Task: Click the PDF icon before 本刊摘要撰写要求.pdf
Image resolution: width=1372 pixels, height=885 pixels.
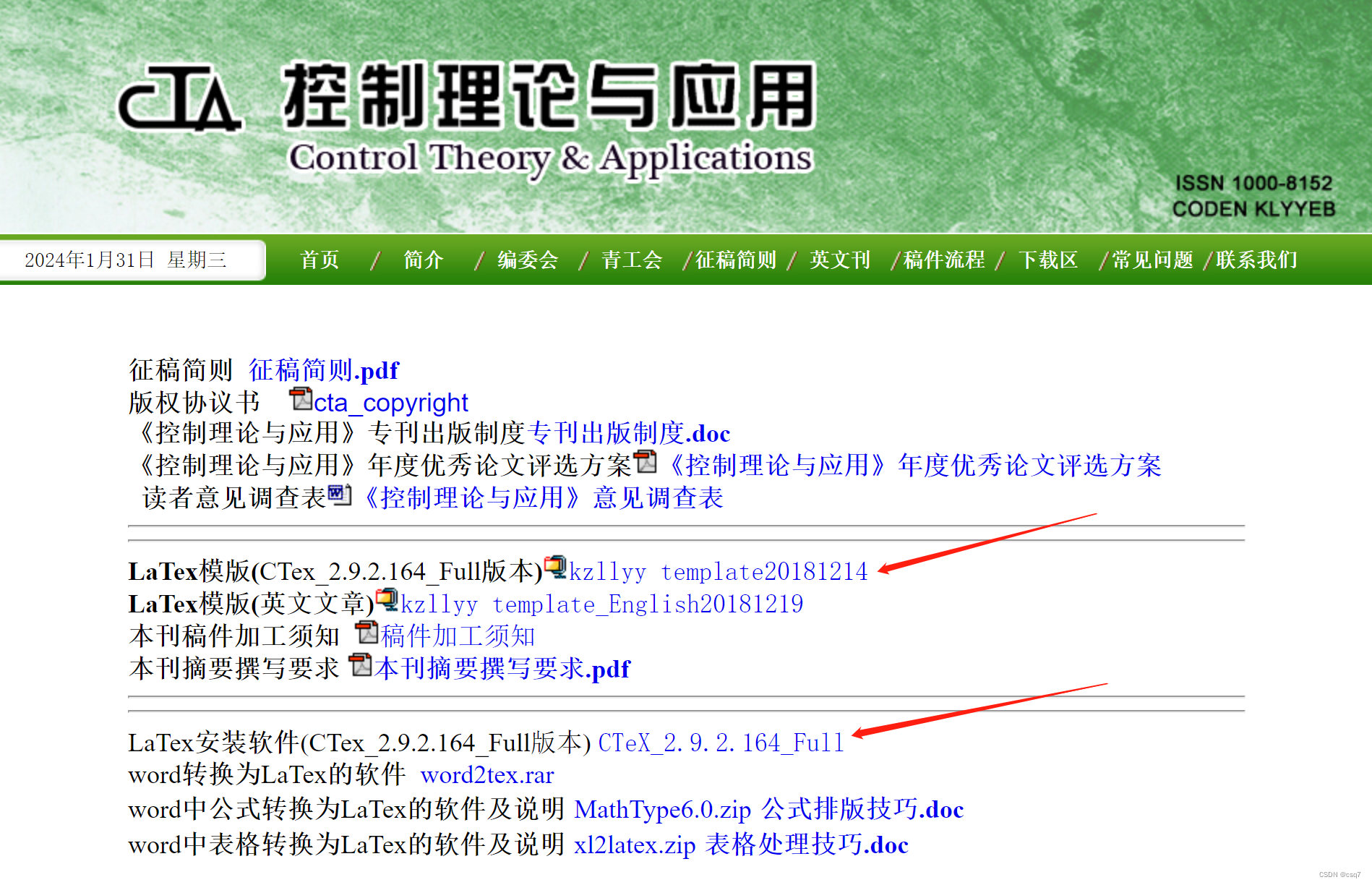Action: pos(358,666)
